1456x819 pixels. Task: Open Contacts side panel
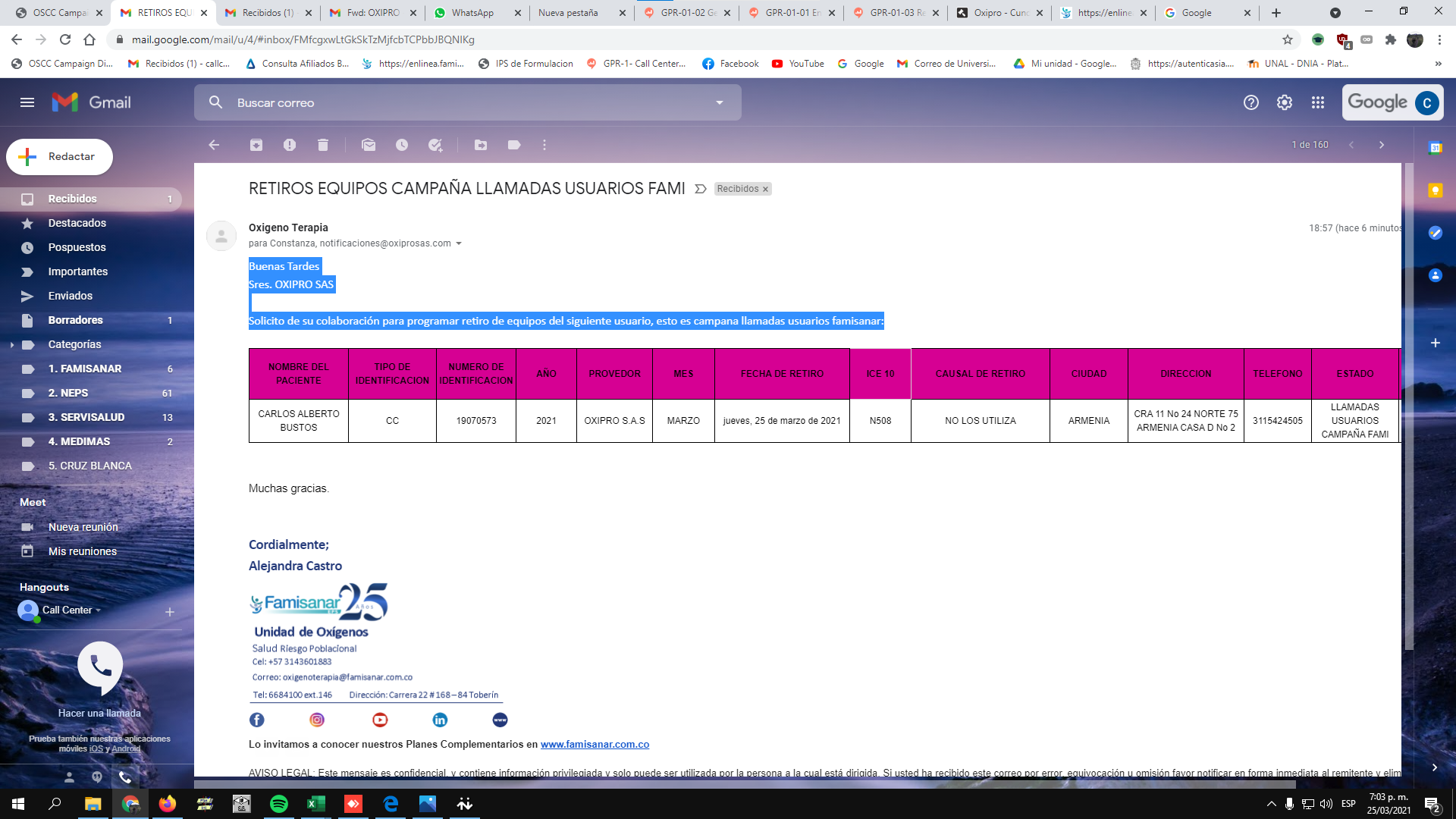click(1436, 275)
